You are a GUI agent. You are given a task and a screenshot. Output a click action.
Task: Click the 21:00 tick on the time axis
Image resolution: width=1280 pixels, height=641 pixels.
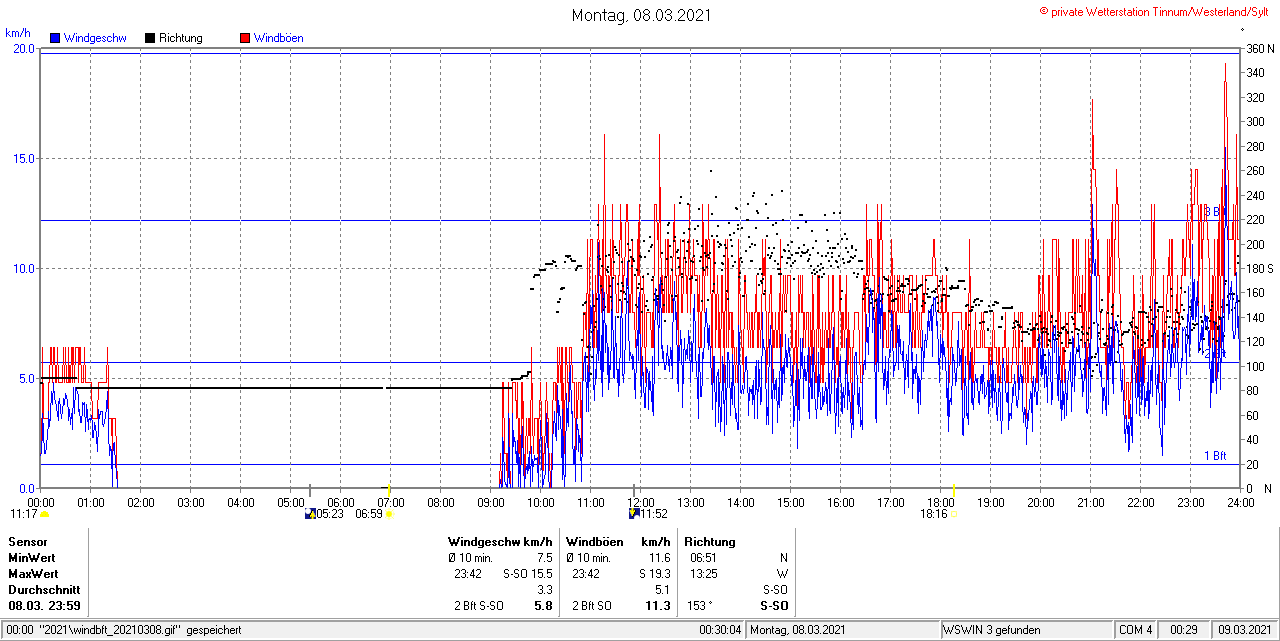point(1091,503)
